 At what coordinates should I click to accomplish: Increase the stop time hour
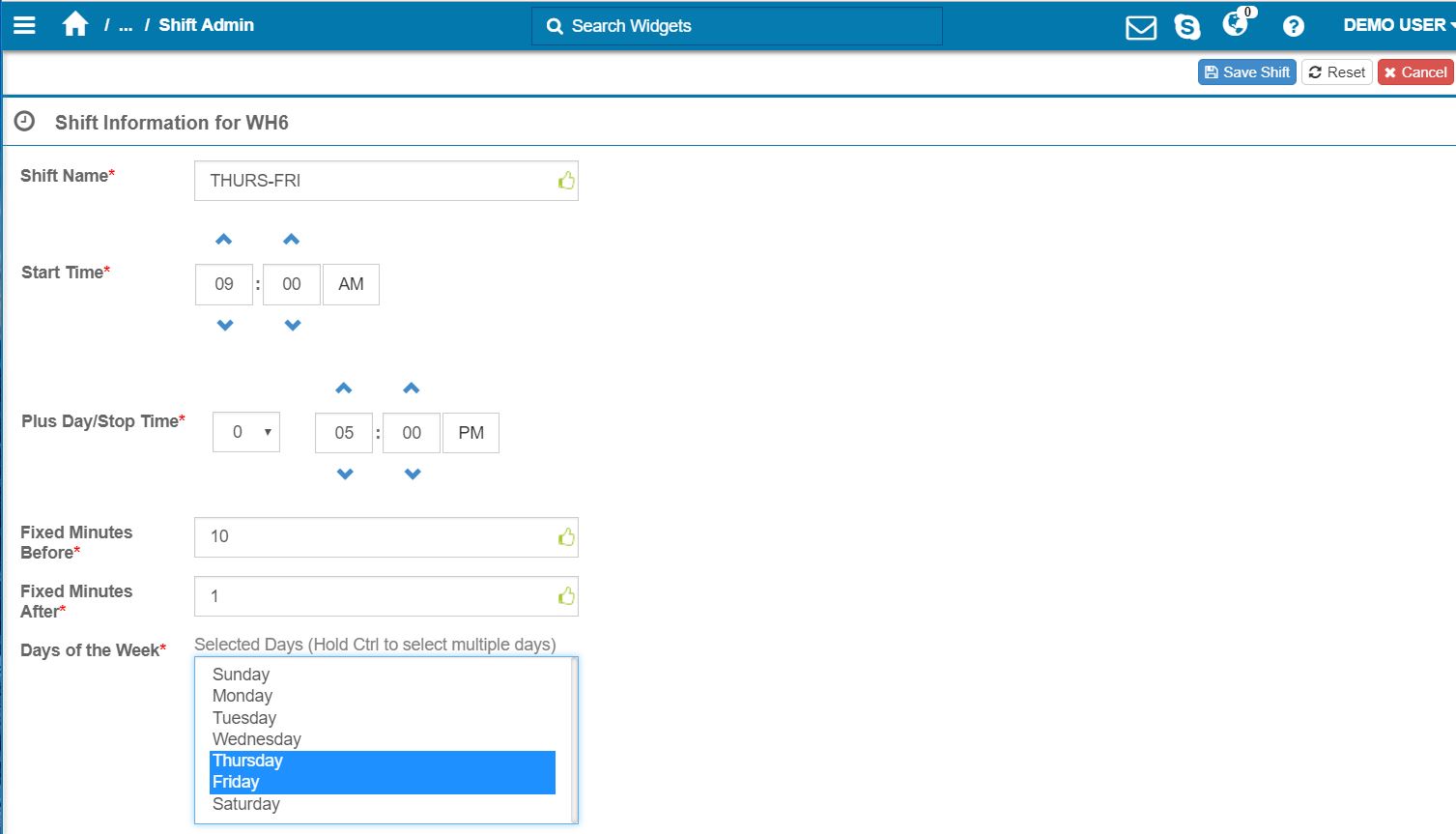coord(344,388)
